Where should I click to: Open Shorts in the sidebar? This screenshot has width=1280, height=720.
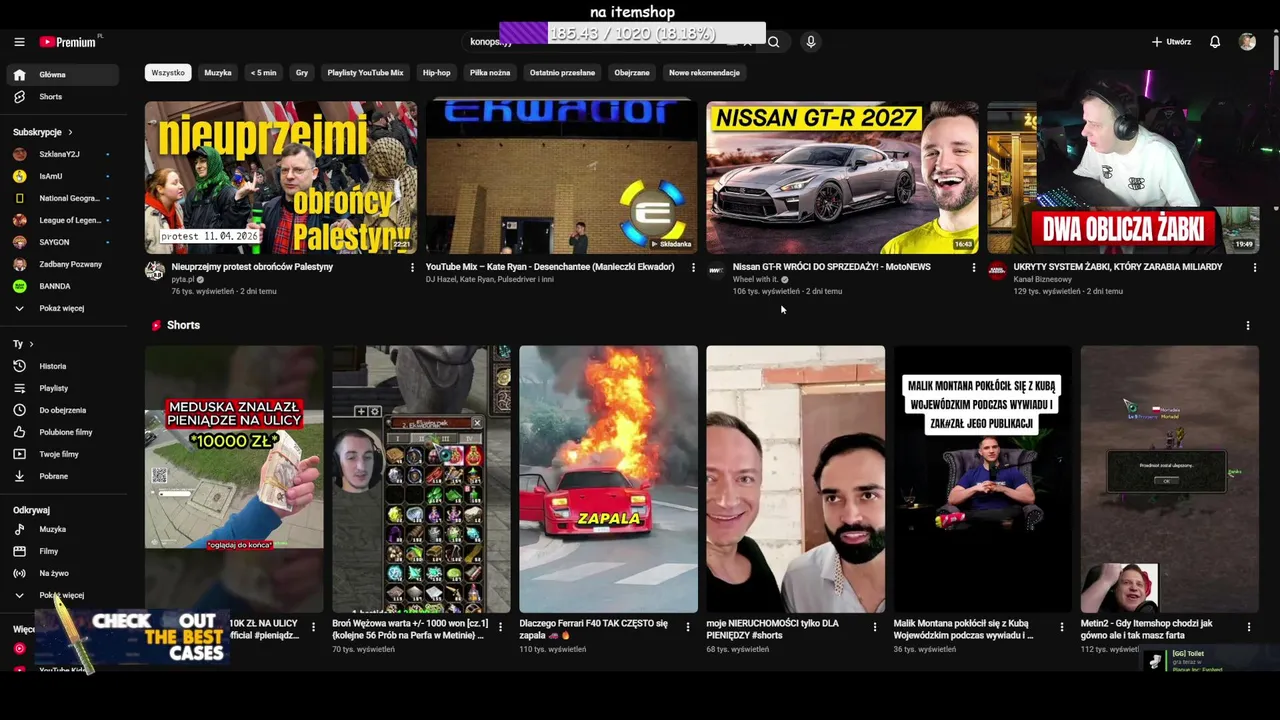click(x=62, y=97)
